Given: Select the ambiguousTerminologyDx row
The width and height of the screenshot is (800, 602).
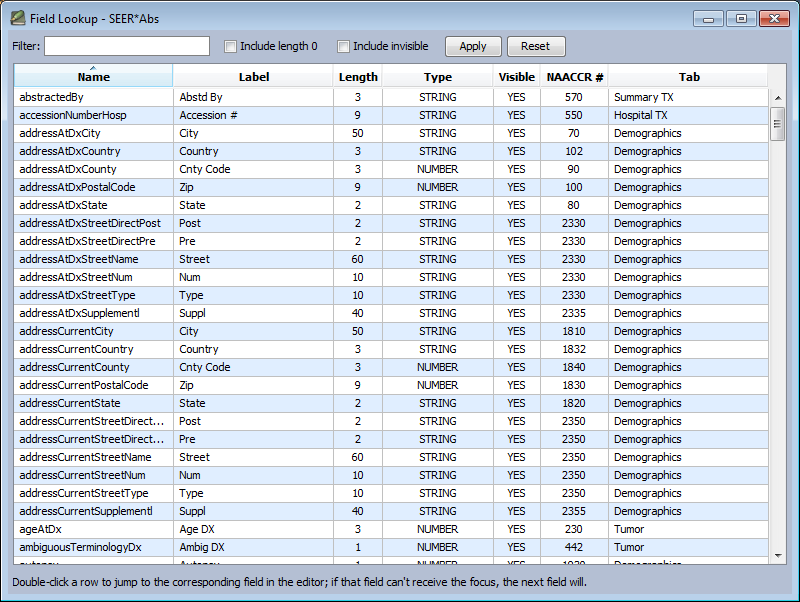Looking at the screenshot, I should (391, 547).
